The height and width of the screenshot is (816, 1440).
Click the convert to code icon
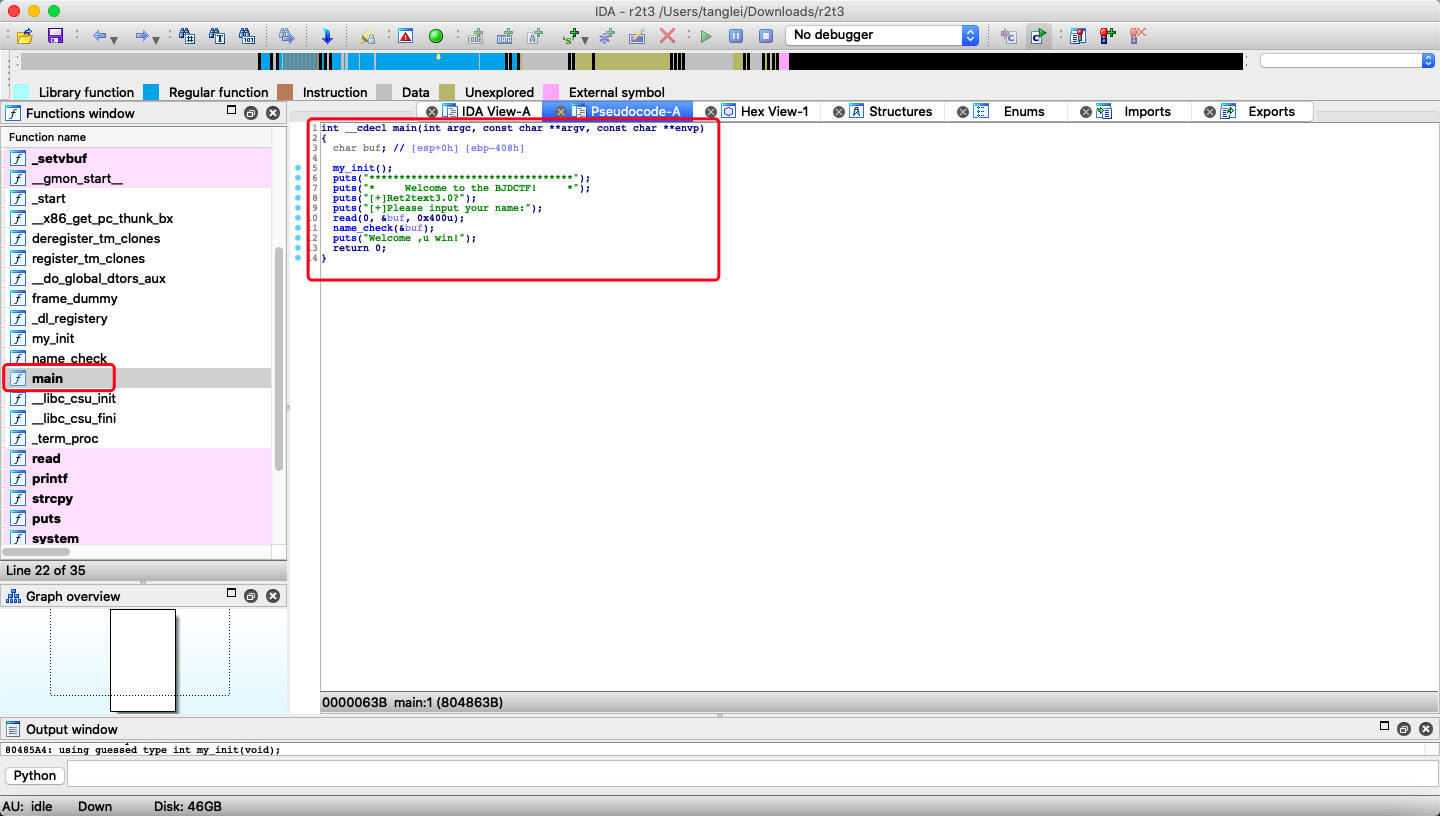pos(475,36)
